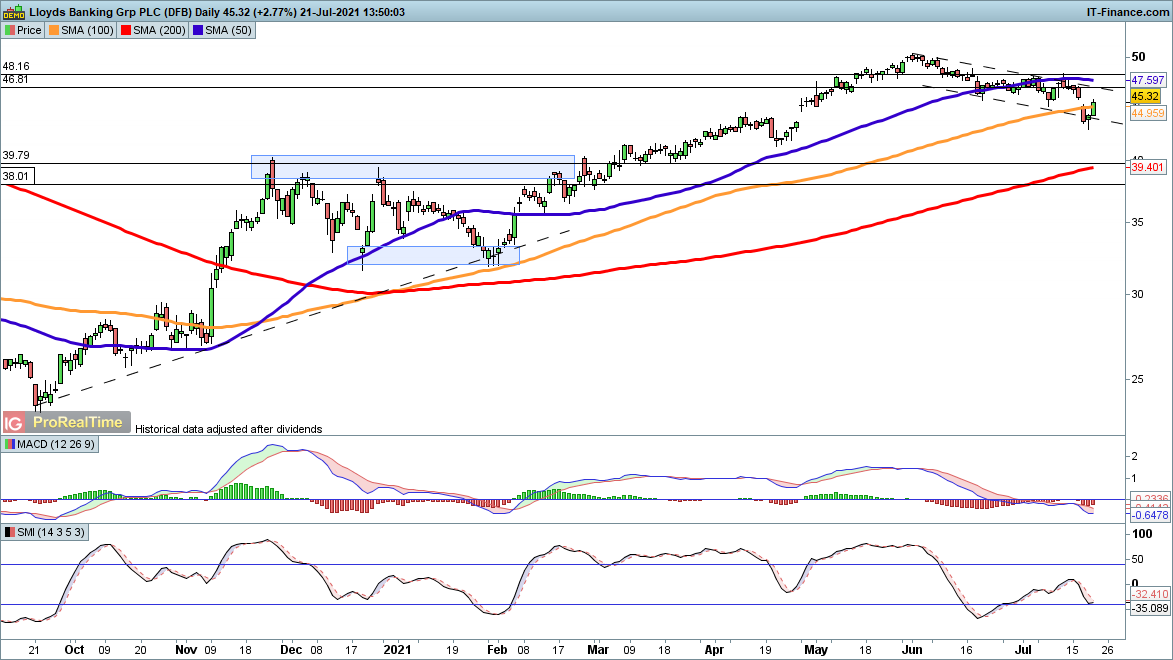1173x660 pixels.
Task: Select the lower blue support rectangle
Action: click(x=433, y=255)
